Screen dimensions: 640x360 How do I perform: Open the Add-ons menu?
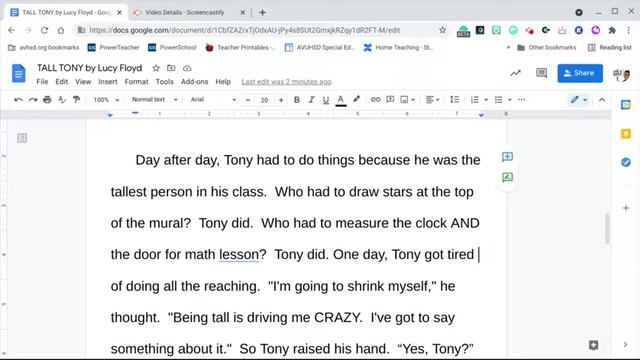pyautogui.click(x=194, y=82)
